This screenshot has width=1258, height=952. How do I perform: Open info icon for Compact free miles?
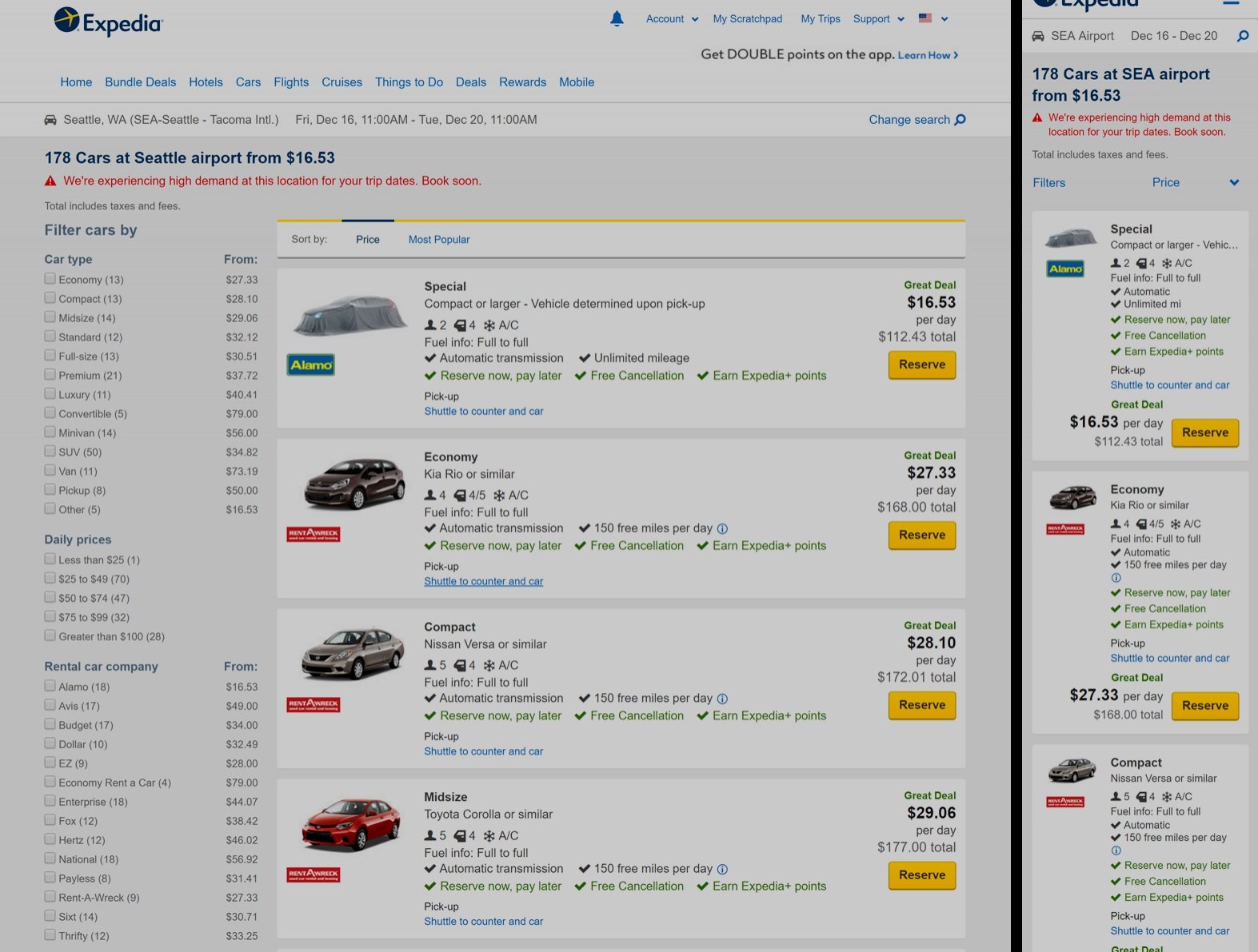coord(722,699)
